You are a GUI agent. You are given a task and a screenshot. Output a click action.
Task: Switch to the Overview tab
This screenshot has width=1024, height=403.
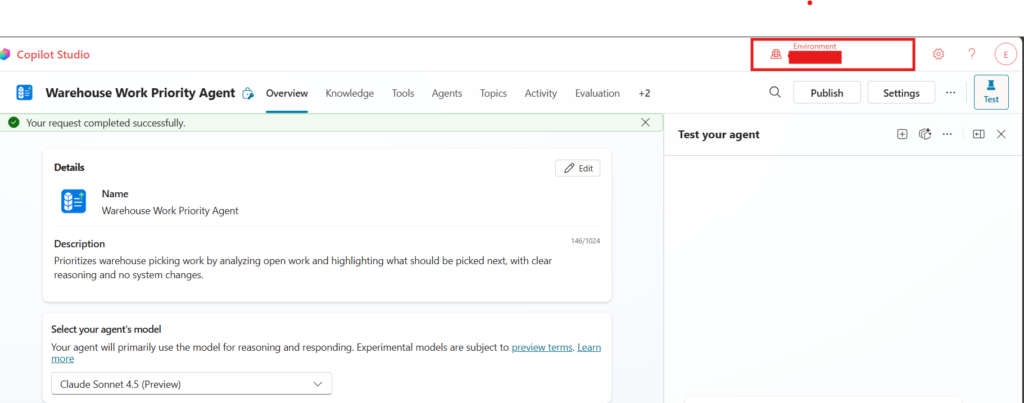[287, 93]
